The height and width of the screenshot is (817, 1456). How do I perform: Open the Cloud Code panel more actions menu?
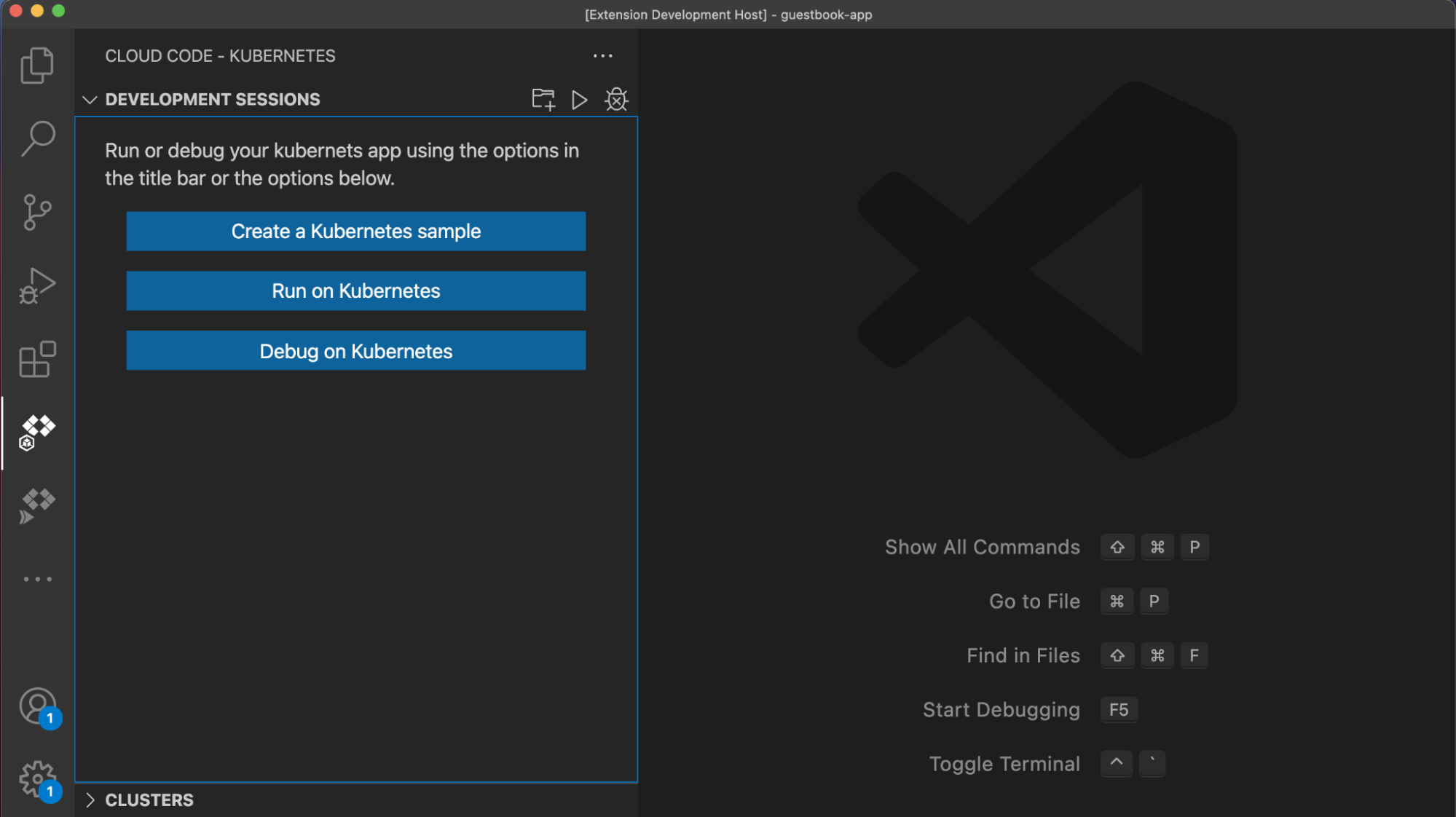coord(602,56)
